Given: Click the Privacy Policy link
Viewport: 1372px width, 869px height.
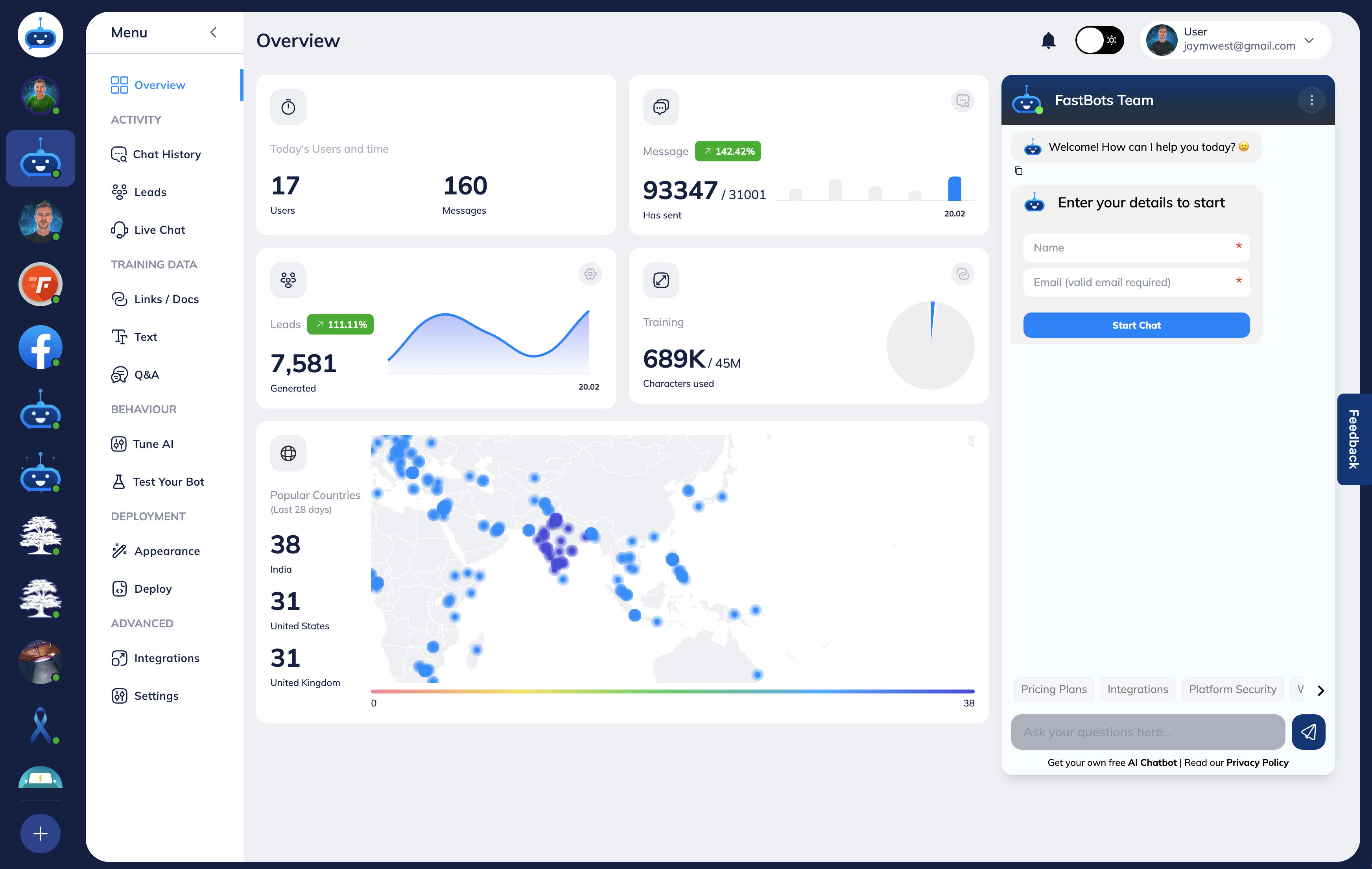Looking at the screenshot, I should [1257, 762].
